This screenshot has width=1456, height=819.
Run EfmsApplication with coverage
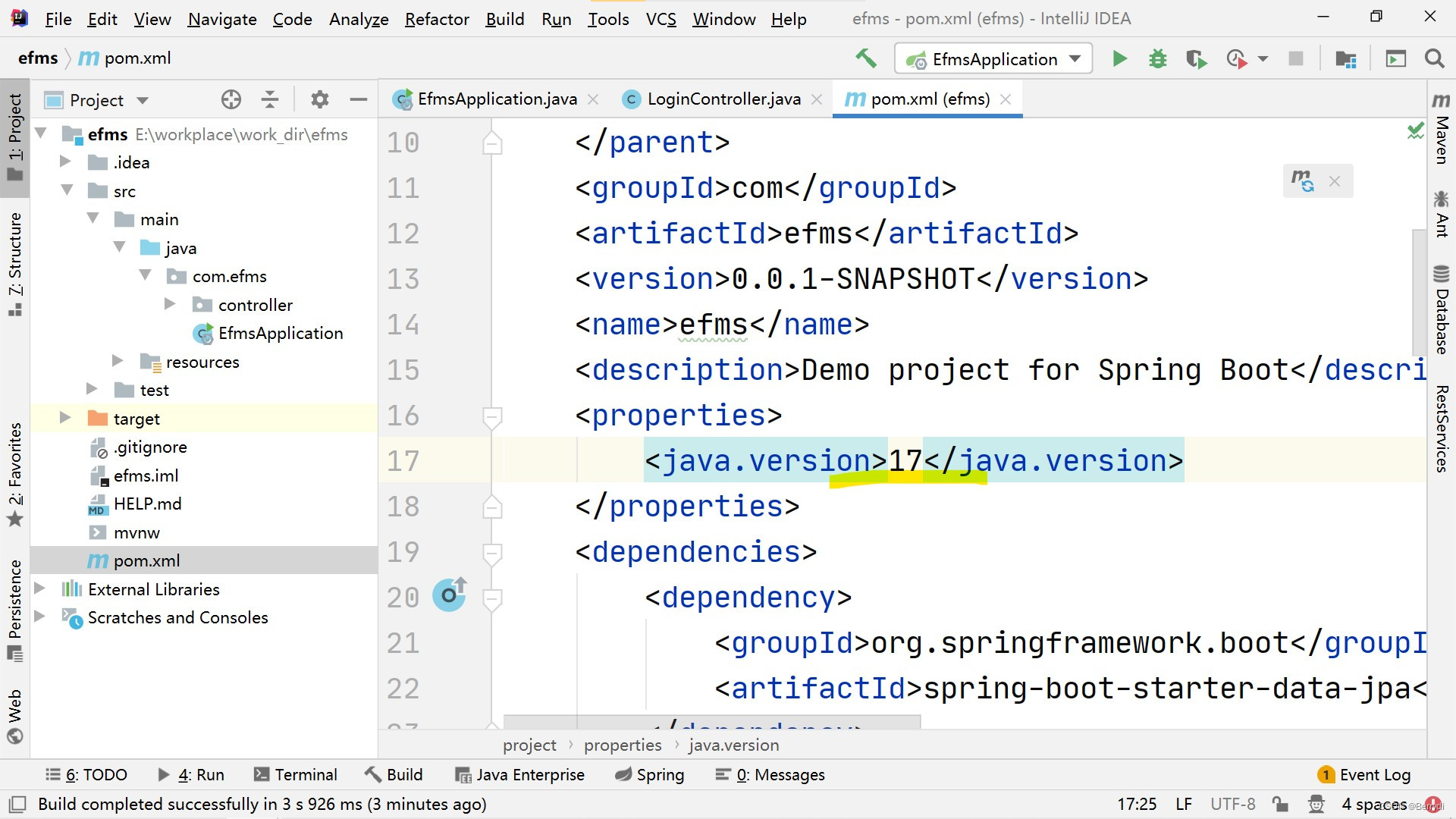click(1196, 58)
